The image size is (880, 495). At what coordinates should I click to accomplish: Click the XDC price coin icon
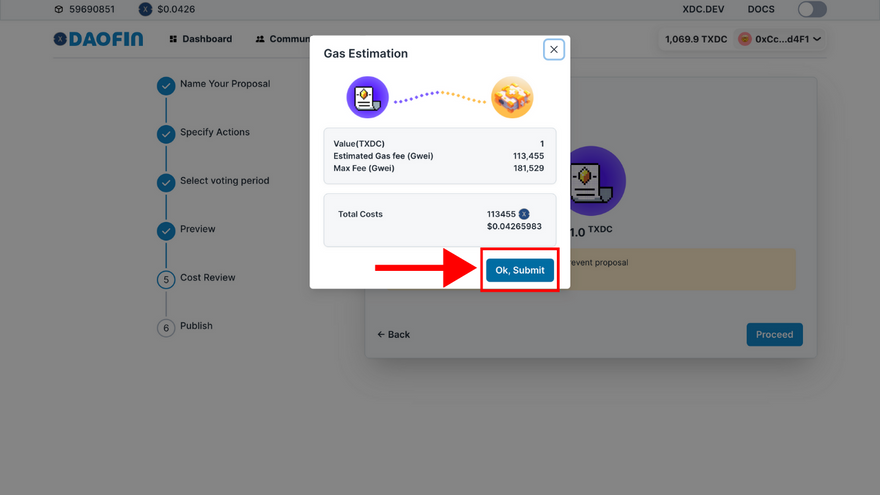145,9
